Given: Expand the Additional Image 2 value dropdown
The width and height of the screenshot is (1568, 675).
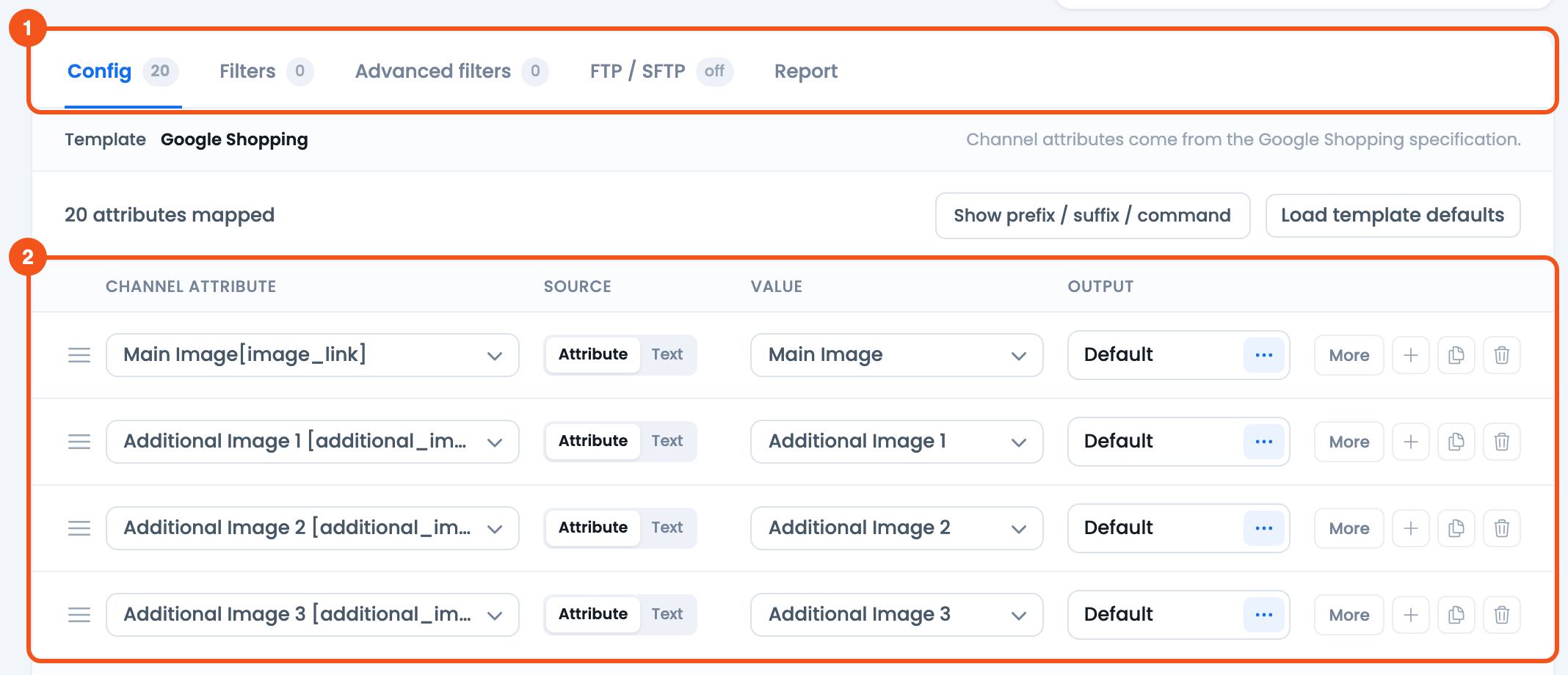Looking at the screenshot, I should pyautogui.click(x=897, y=528).
